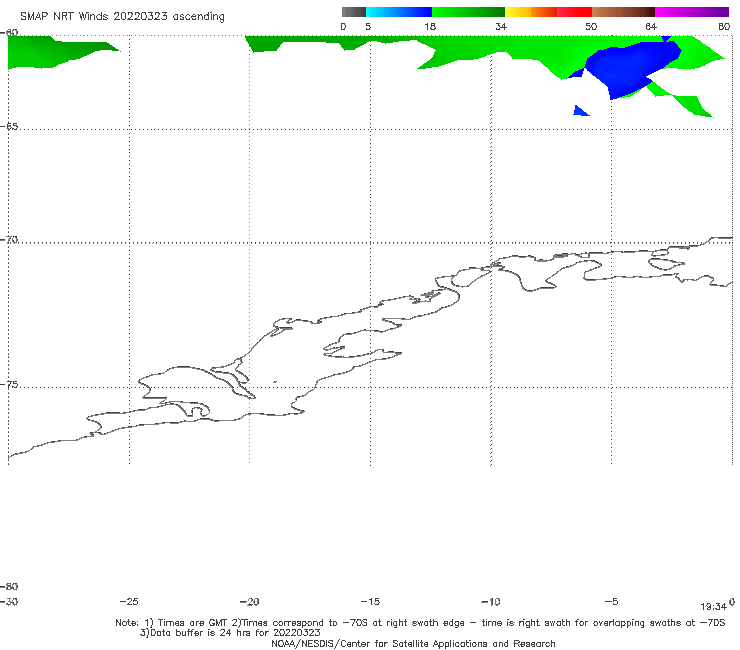The width and height of the screenshot is (740, 650).
Task: Click the note line starting 'Note: 1) Times are GMT'
Action: (x=420, y=623)
